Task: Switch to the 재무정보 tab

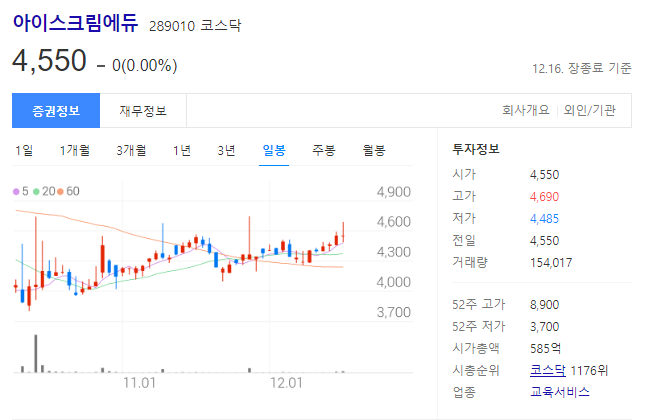Action: point(143,111)
